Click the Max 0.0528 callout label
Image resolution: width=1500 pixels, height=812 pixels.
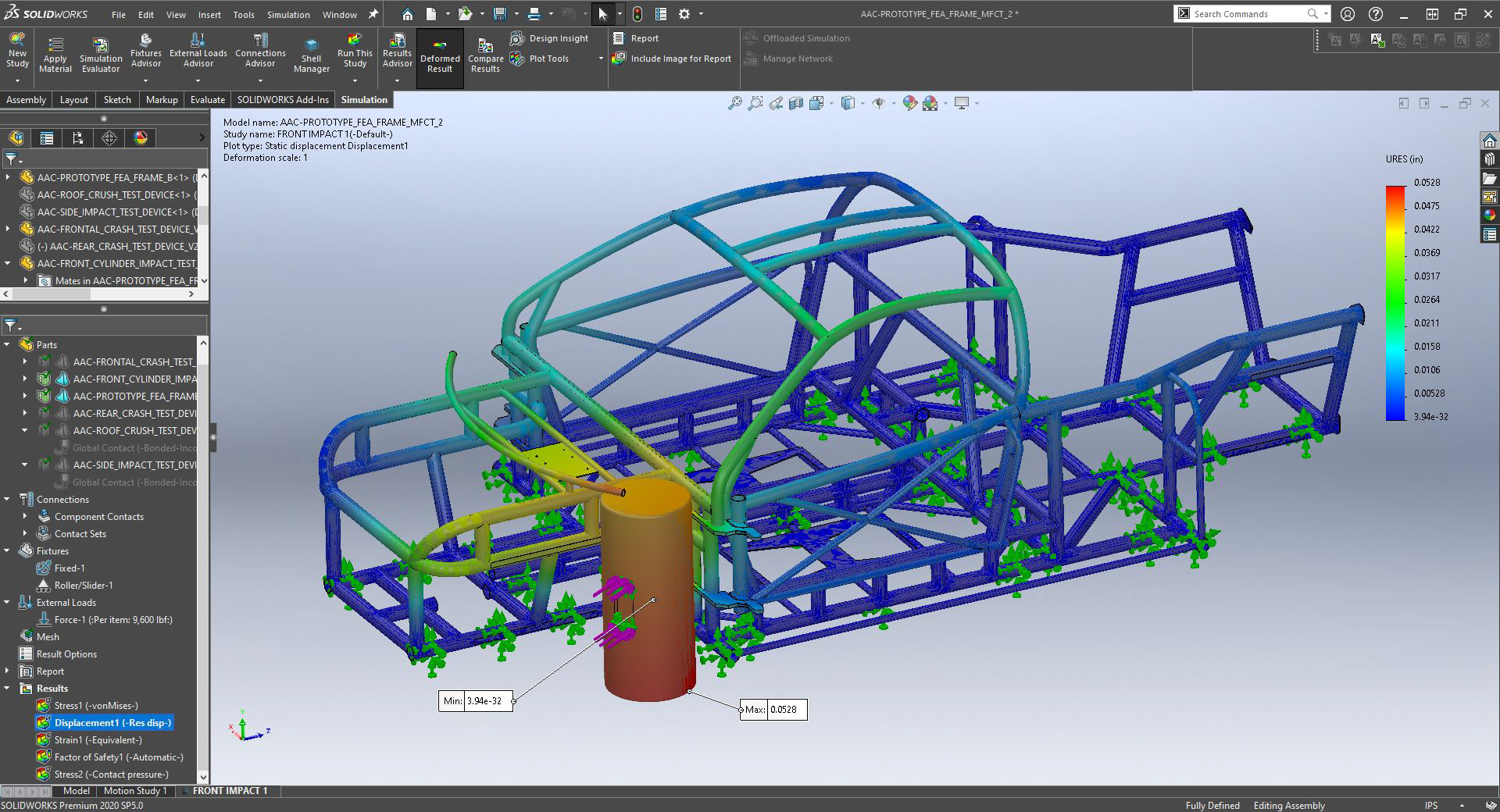pos(773,710)
